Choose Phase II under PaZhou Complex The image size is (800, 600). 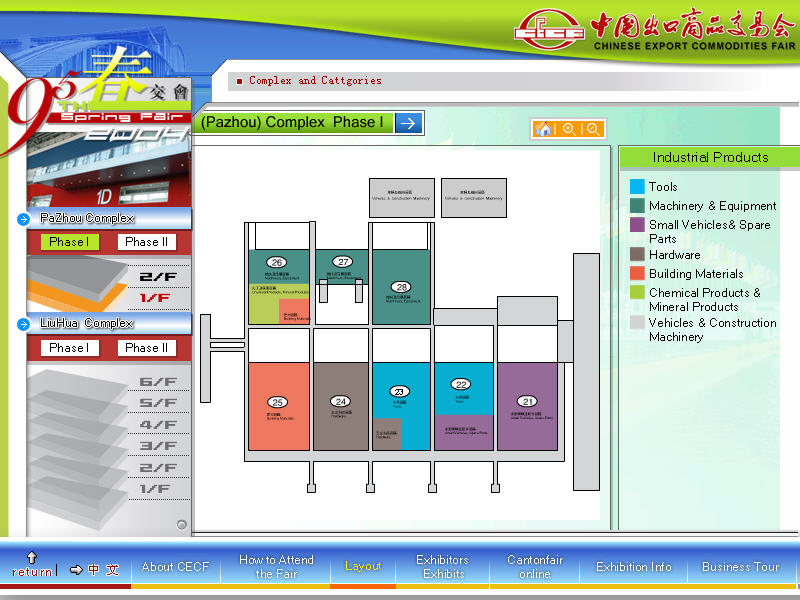pos(147,242)
